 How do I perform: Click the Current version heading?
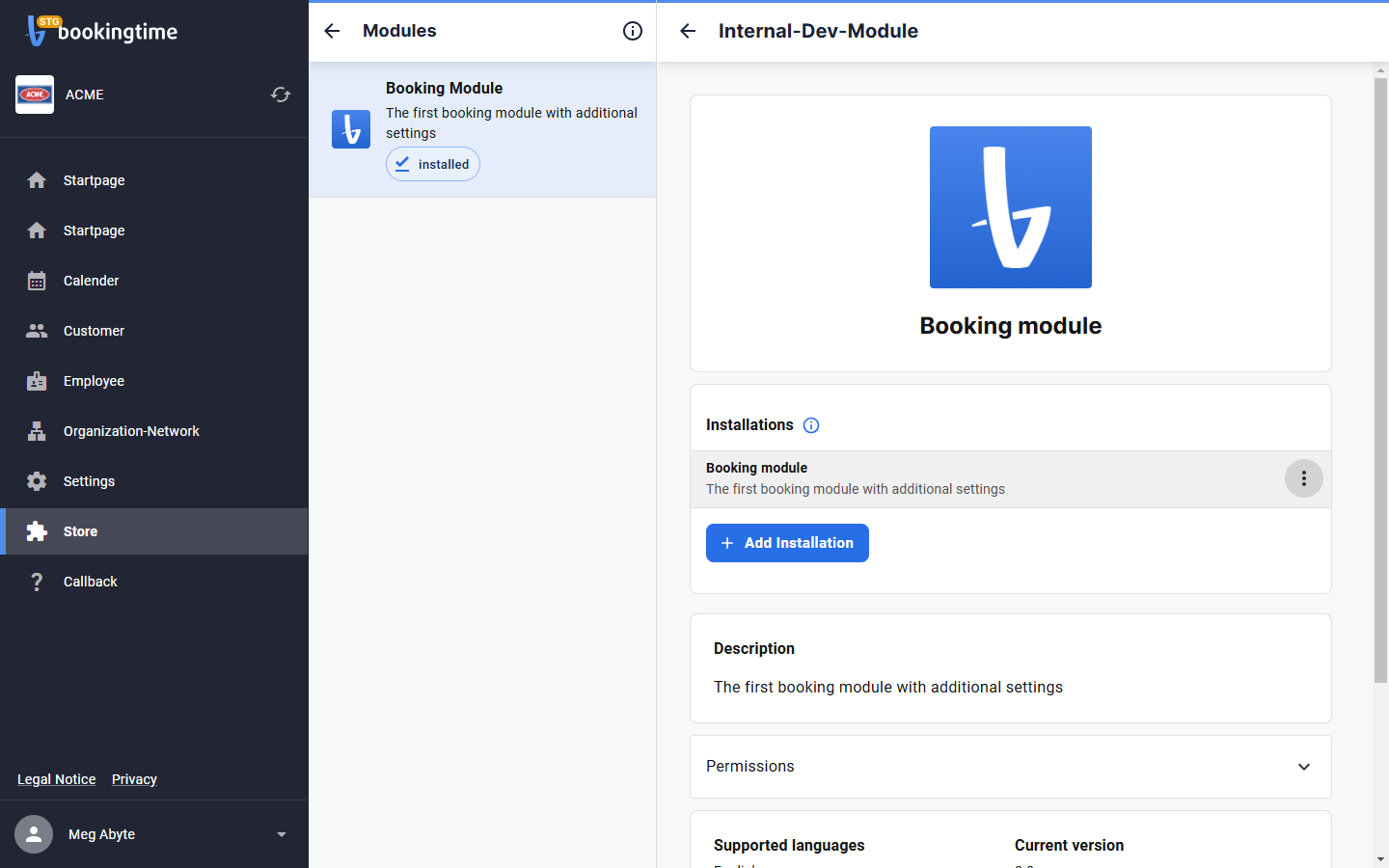coord(1069,845)
